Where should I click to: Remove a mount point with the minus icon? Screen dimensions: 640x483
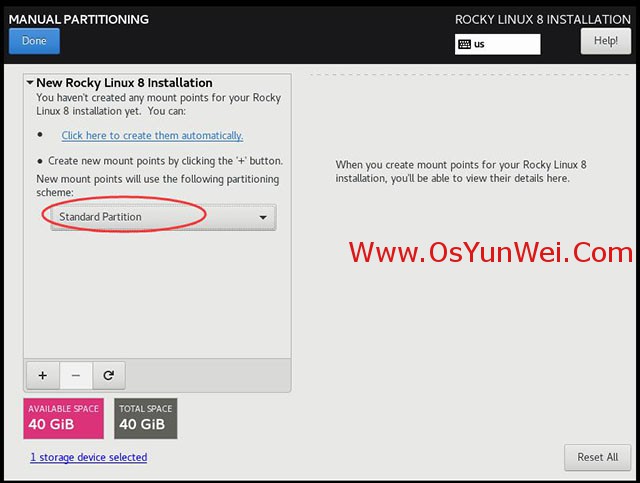point(76,375)
